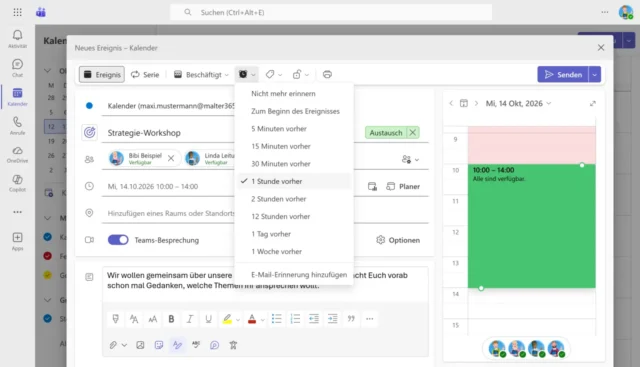This screenshot has width=640, height=367.
Task: Insert a picture into the description
Action: point(140,345)
